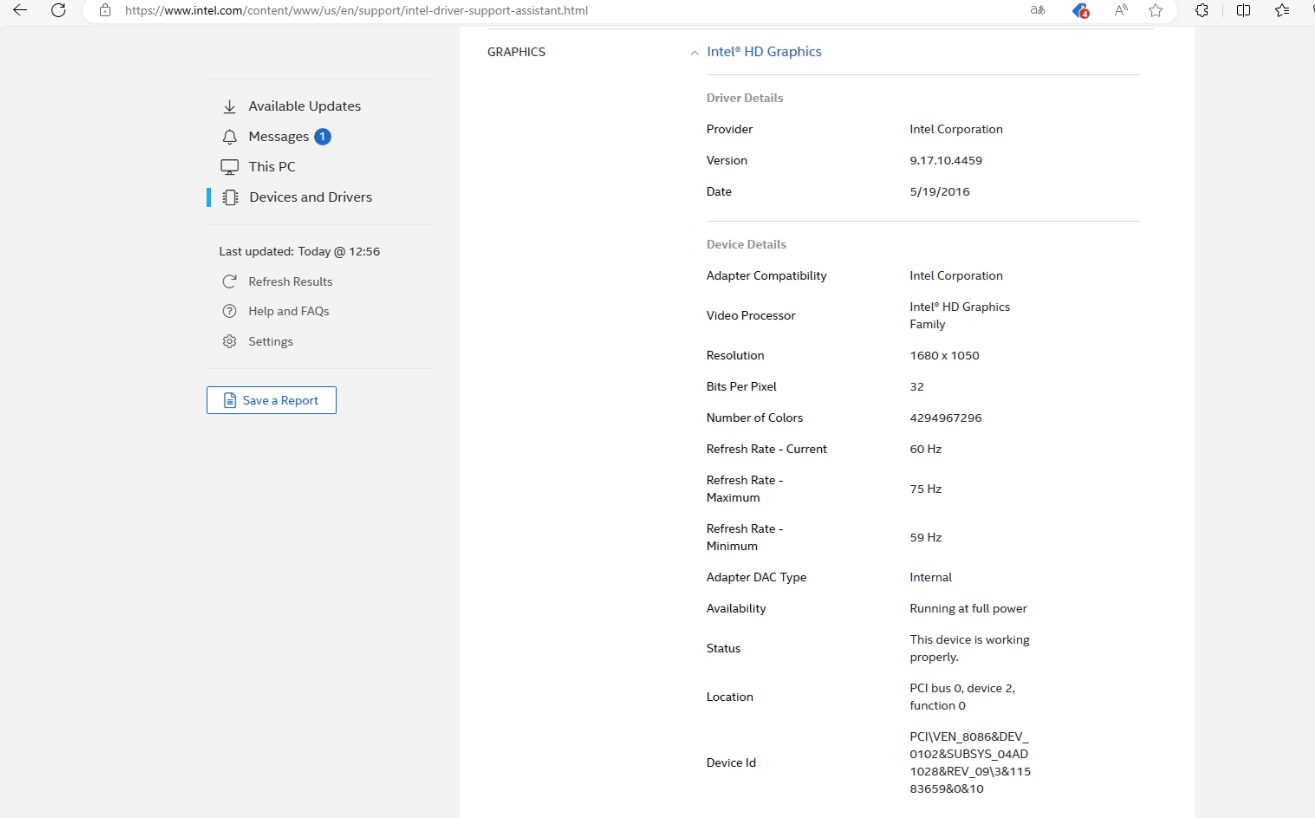Click the download arrow icon beside Available Updates

230,106
